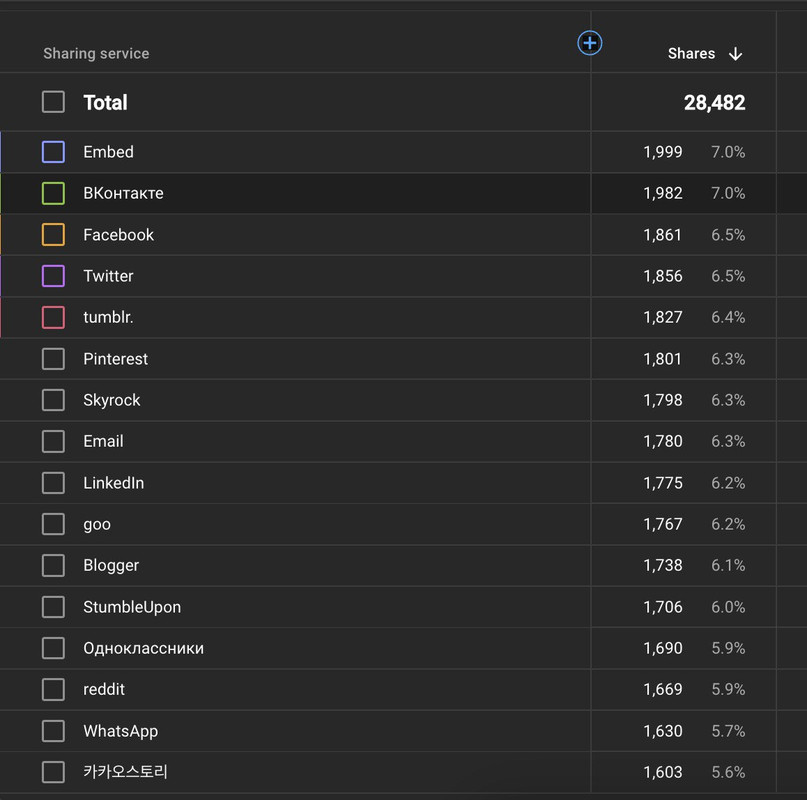Click the StumbleUpon service name
This screenshot has width=807, height=800.
click(132, 607)
